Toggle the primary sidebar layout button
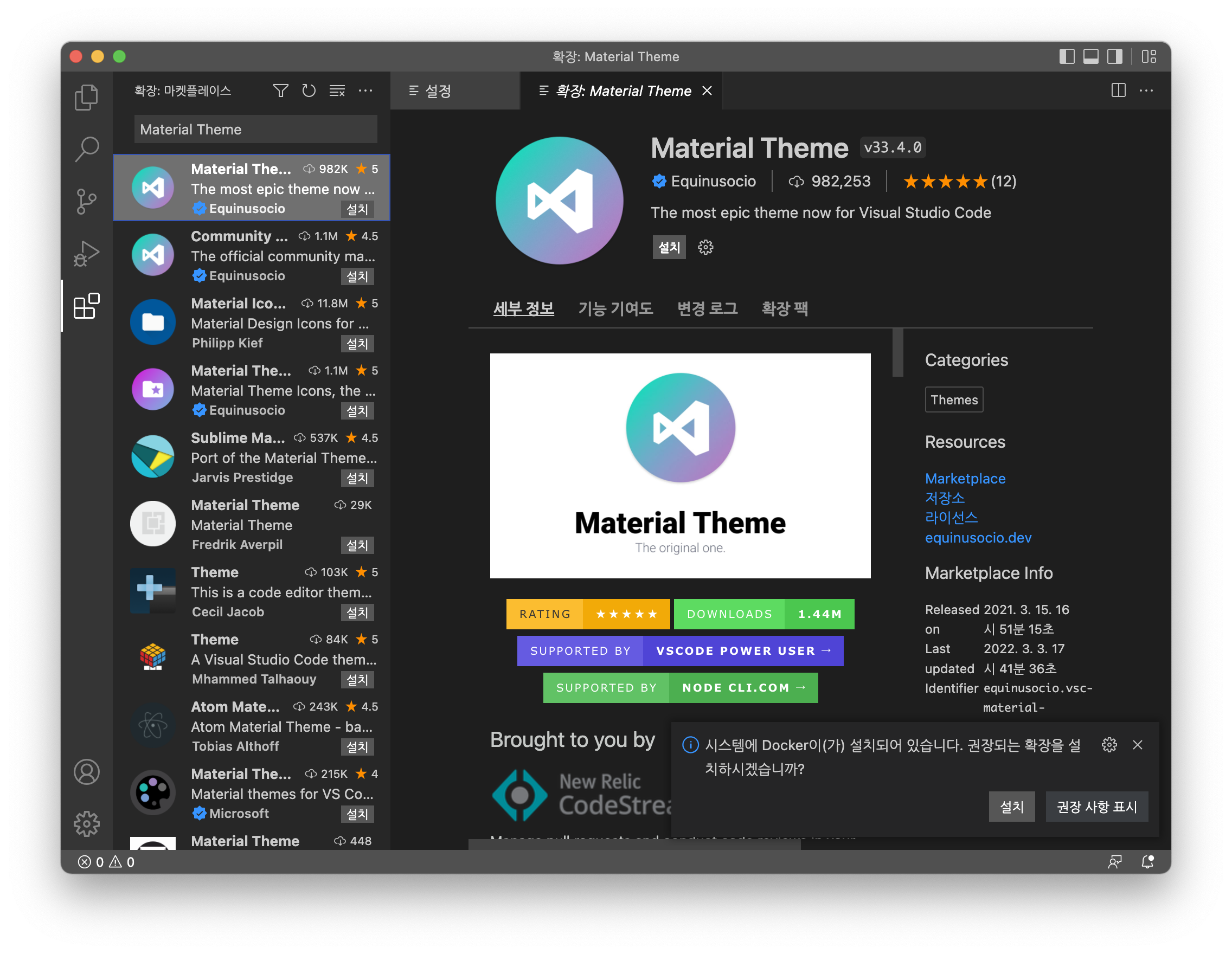The image size is (1232, 954). click(1066, 56)
